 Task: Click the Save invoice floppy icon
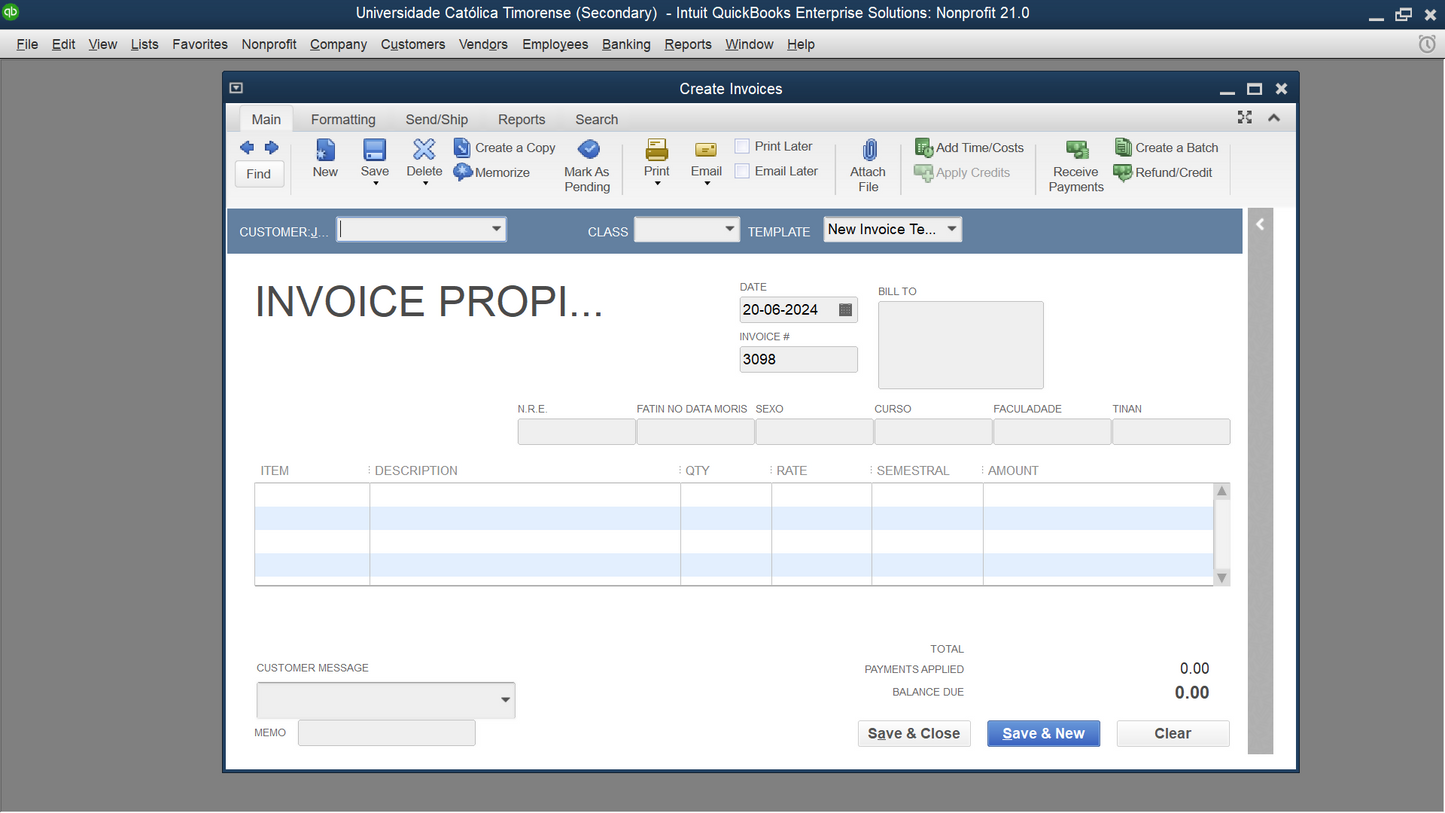(374, 150)
